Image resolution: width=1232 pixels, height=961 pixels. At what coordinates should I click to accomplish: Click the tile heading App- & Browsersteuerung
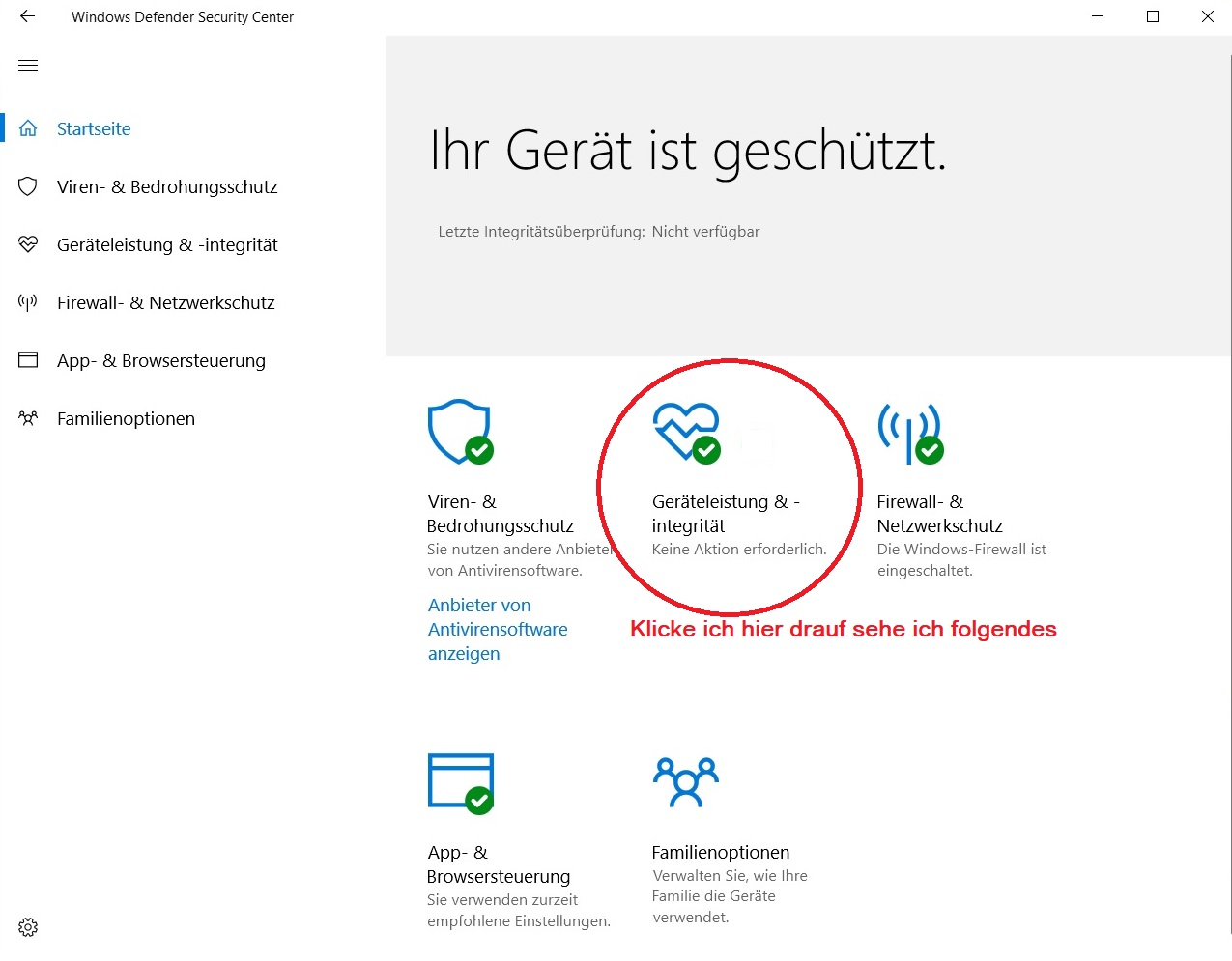[499, 864]
